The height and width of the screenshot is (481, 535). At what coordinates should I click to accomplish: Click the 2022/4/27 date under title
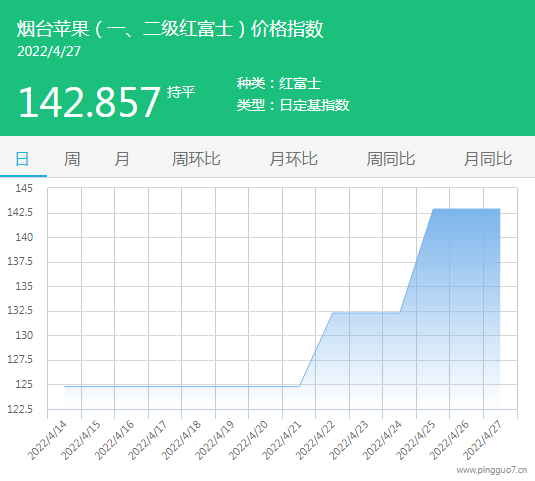[49, 52]
